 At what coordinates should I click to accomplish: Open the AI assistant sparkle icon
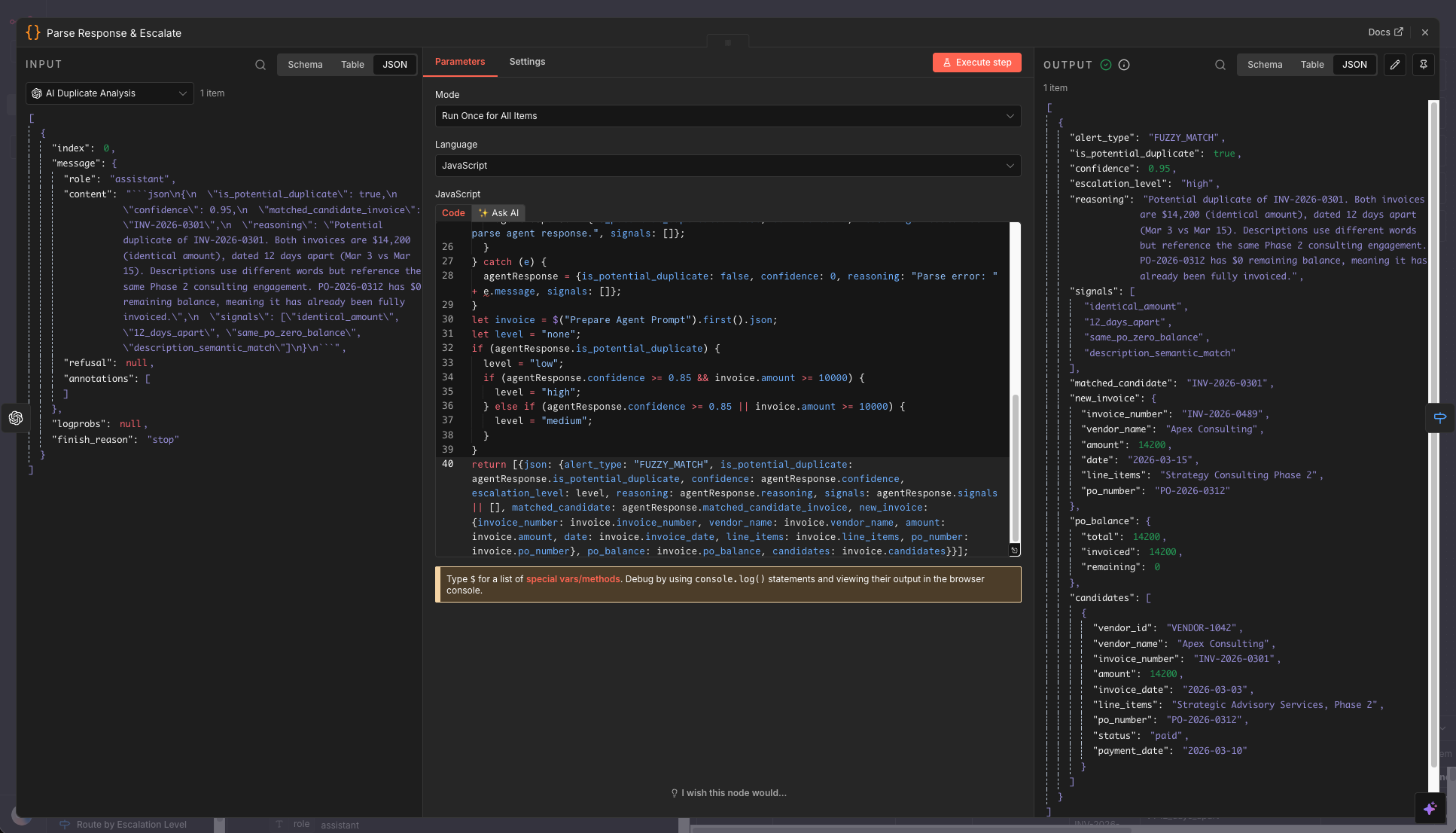tap(1429, 808)
